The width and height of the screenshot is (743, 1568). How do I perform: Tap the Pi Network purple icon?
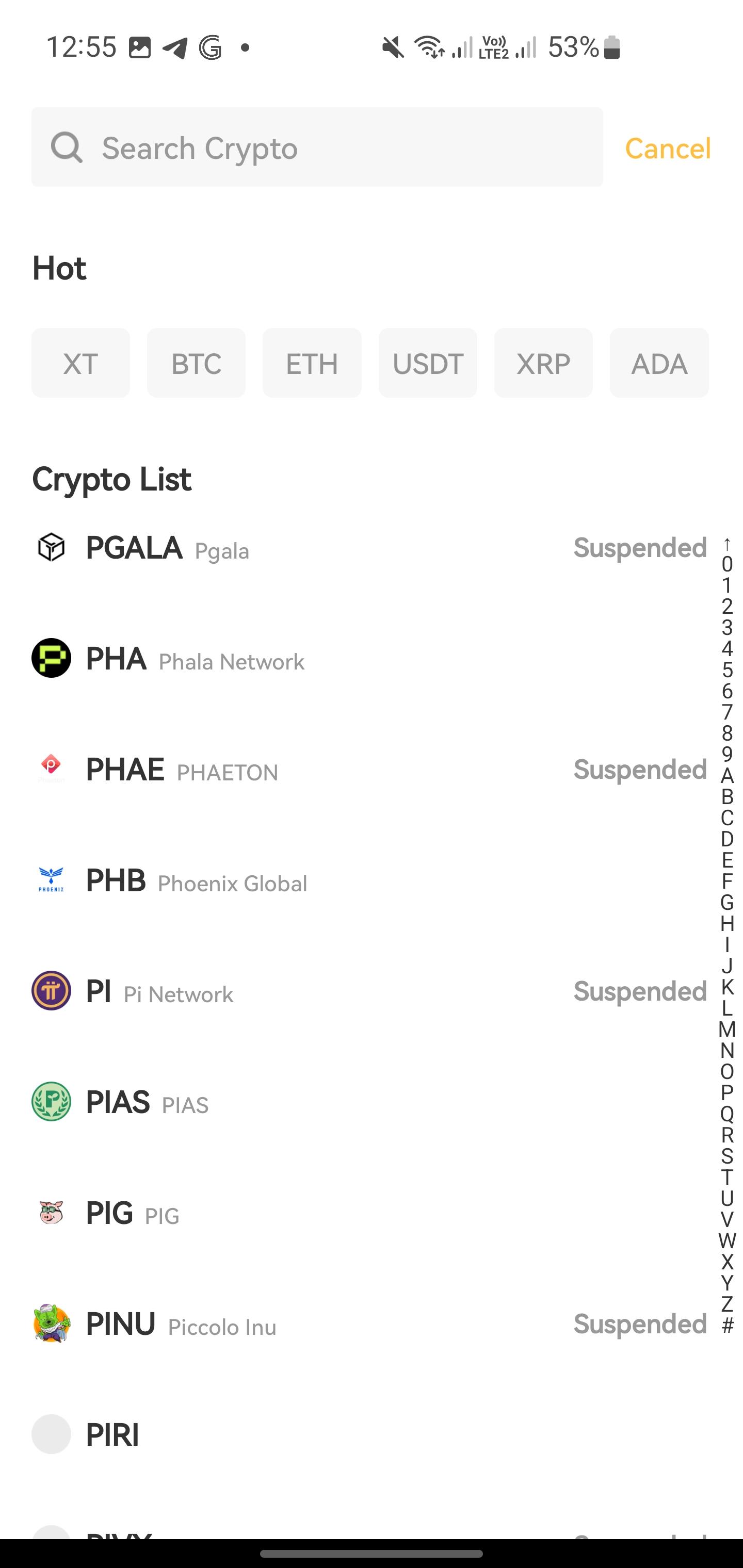(51, 990)
